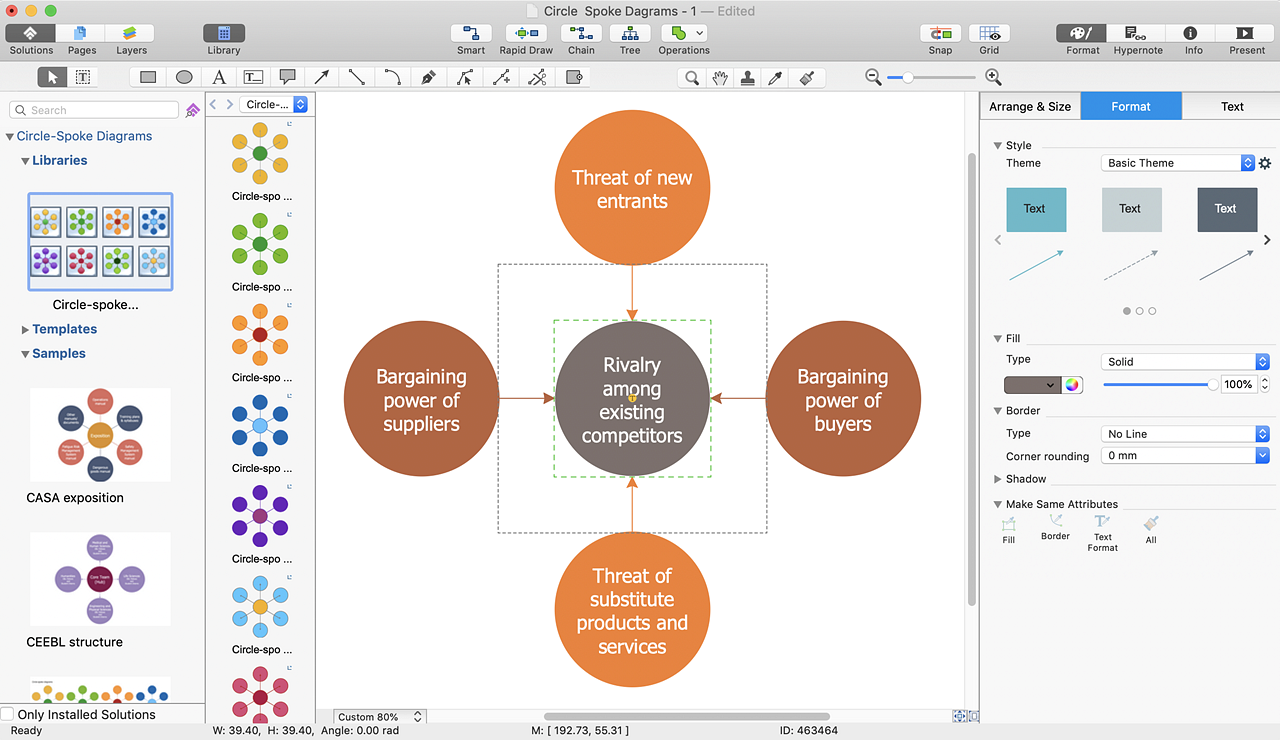Open the Rapid Draw tool
Viewport: 1280px width, 740px height.
tap(526, 33)
